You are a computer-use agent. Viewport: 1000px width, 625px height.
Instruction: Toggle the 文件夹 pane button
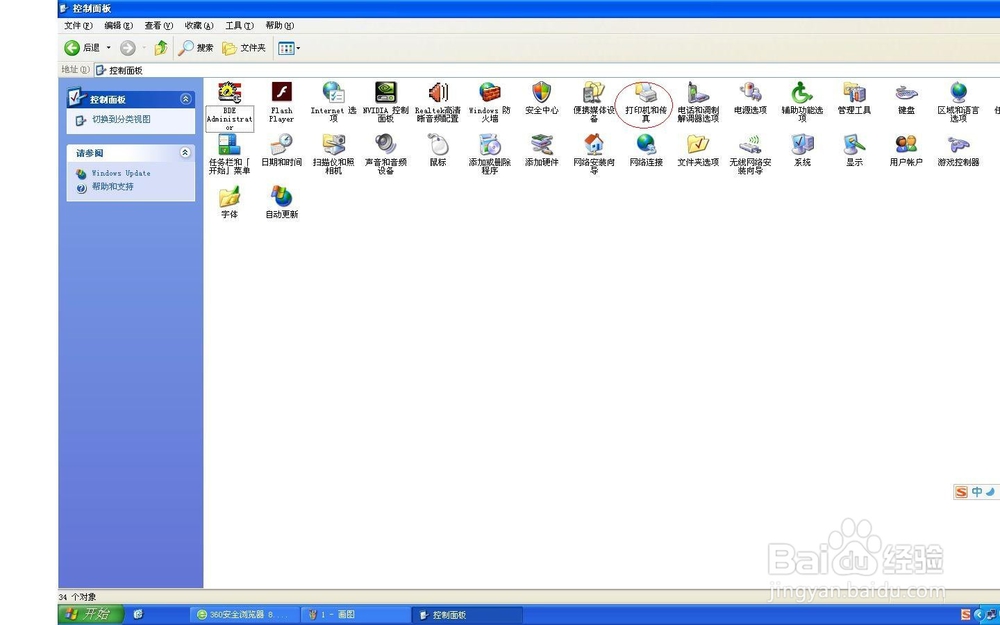point(244,48)
